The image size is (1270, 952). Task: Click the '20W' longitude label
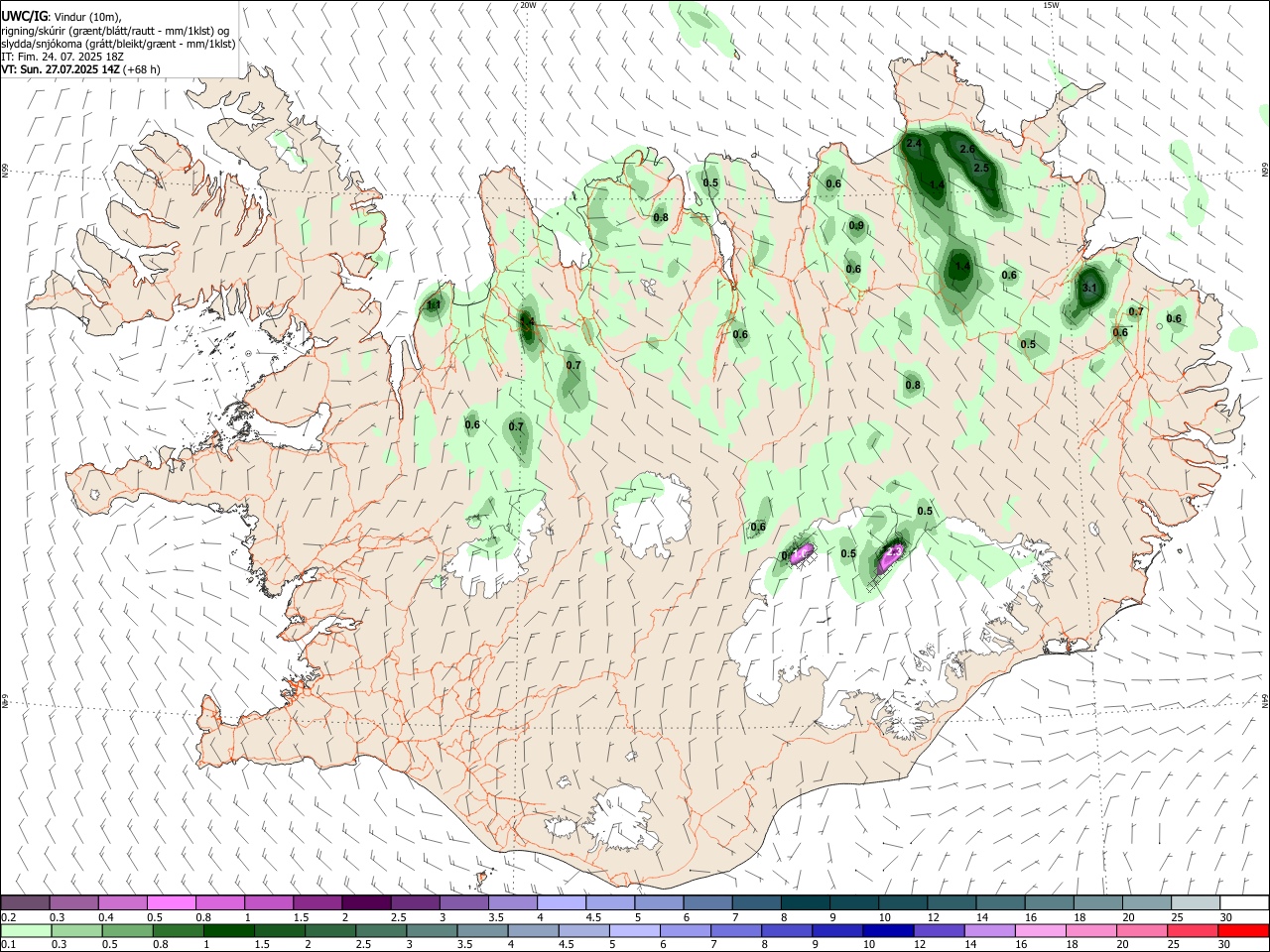(x=528, y=5)
